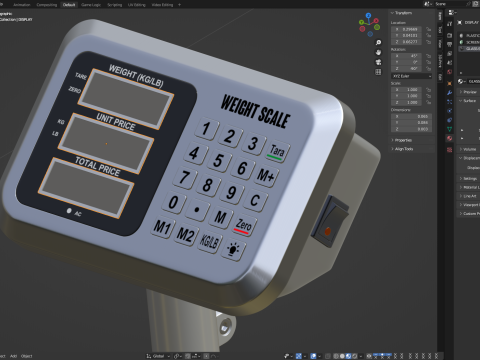This screenshot has height=360, width=480.
Task: Toggle lock on Location Y
Action: tap(428, 35)
